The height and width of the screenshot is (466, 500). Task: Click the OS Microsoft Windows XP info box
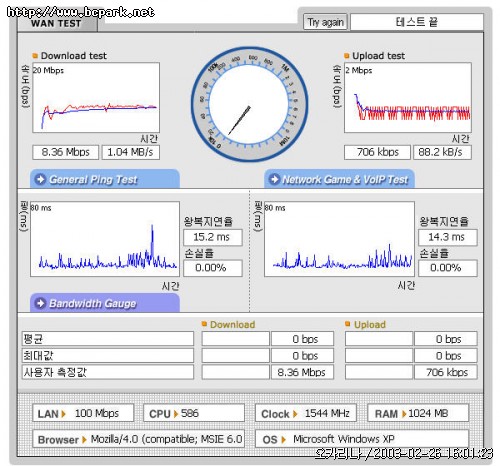click(362, 439)
